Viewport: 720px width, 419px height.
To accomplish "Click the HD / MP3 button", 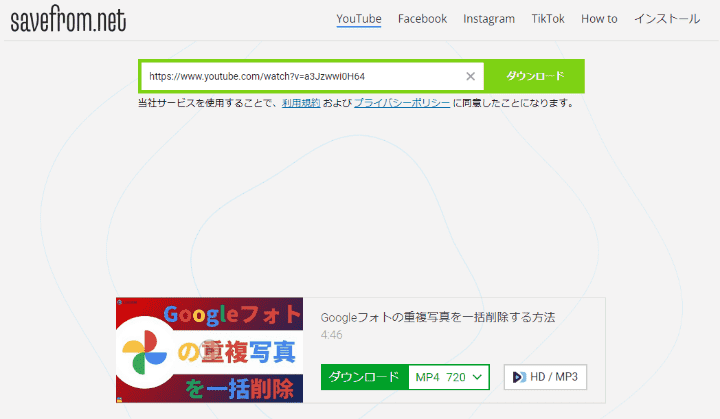I will tap(545, 377).
